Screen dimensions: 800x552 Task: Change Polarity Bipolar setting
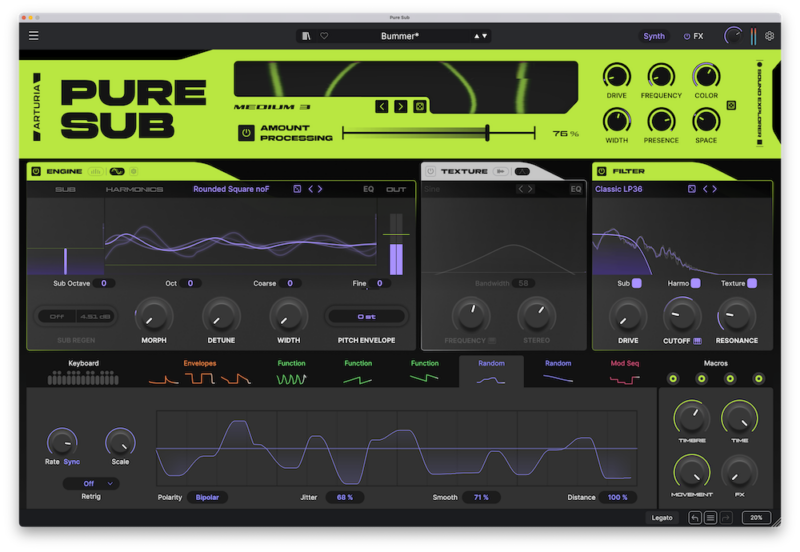[x=207, y=497]
